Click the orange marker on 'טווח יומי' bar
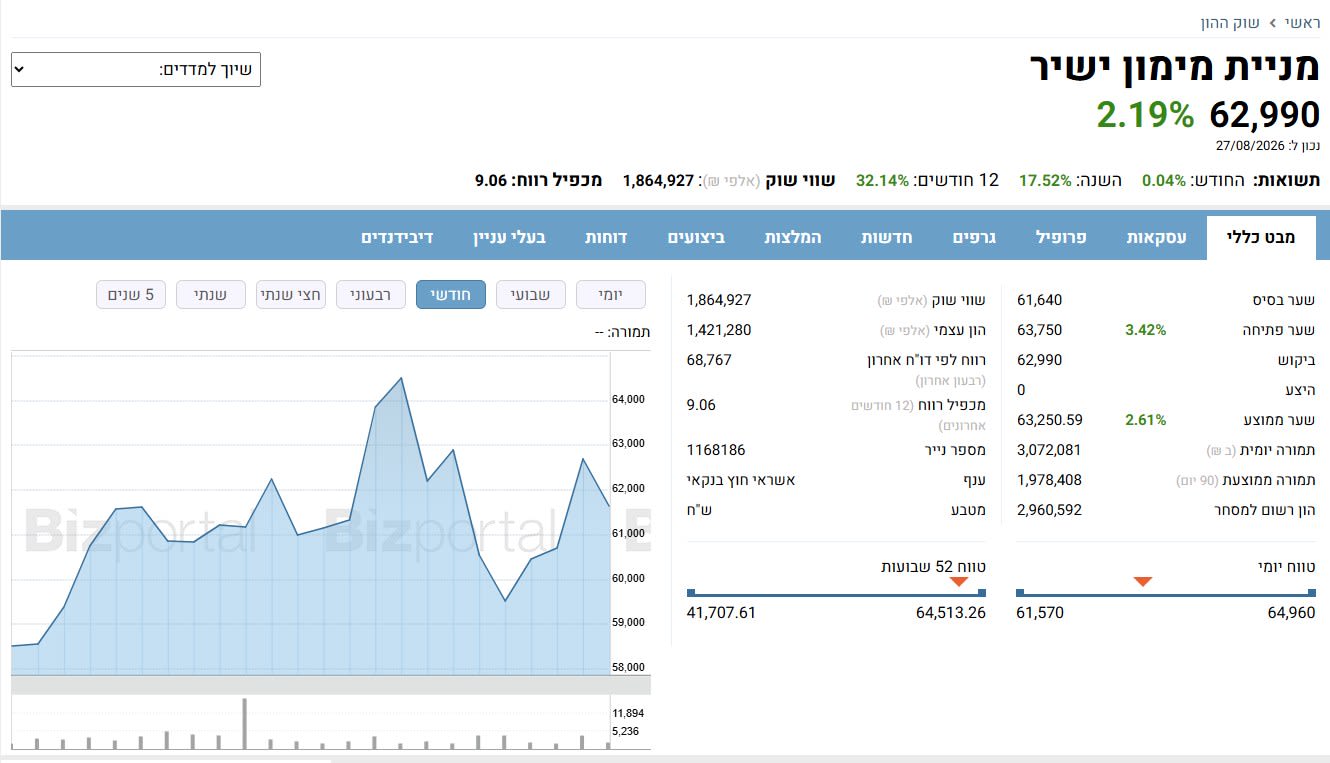Image resolution: width=1330 pixels, height=763 pixels. (x=1143, y=582)
